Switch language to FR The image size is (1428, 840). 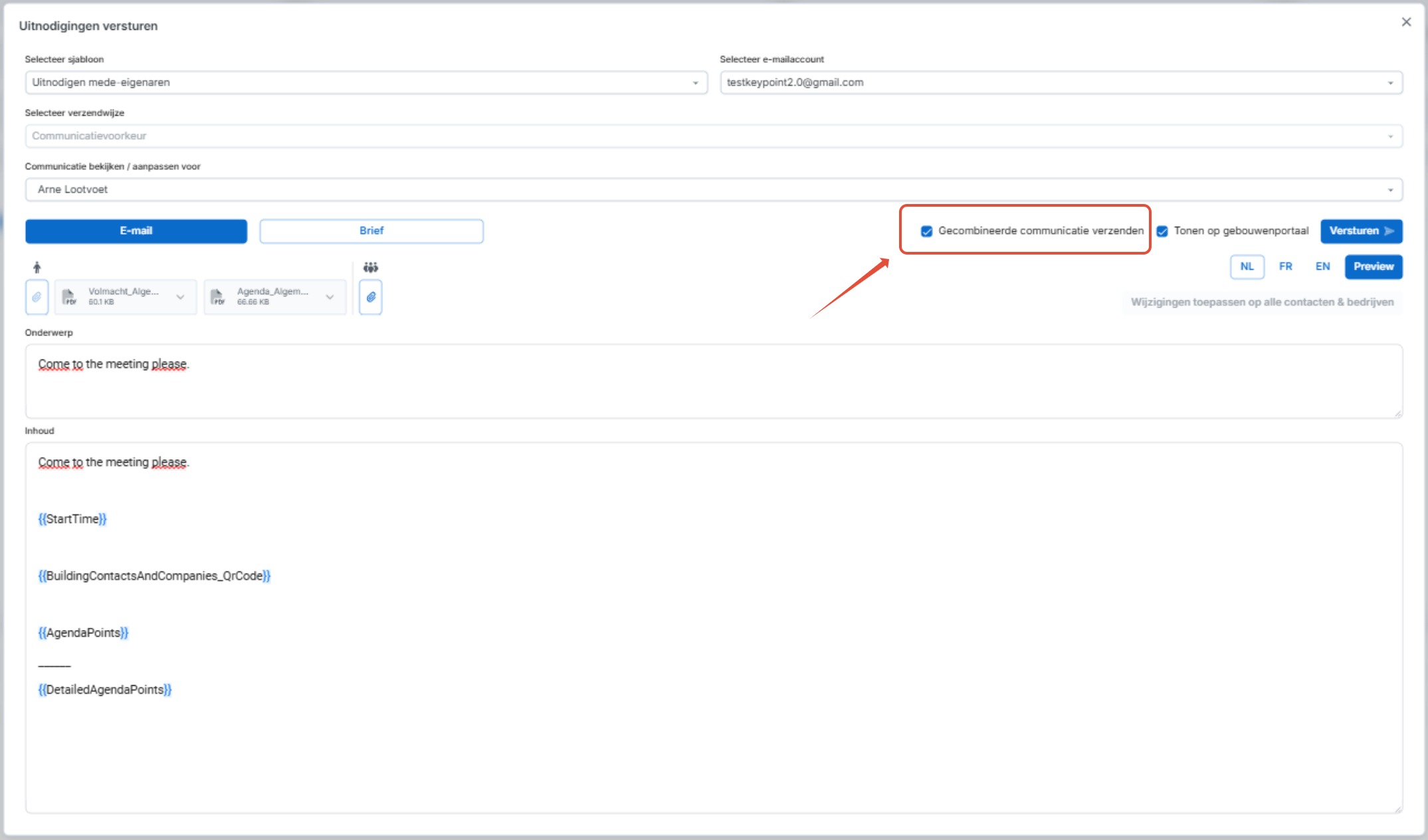tap(1285, 266)
